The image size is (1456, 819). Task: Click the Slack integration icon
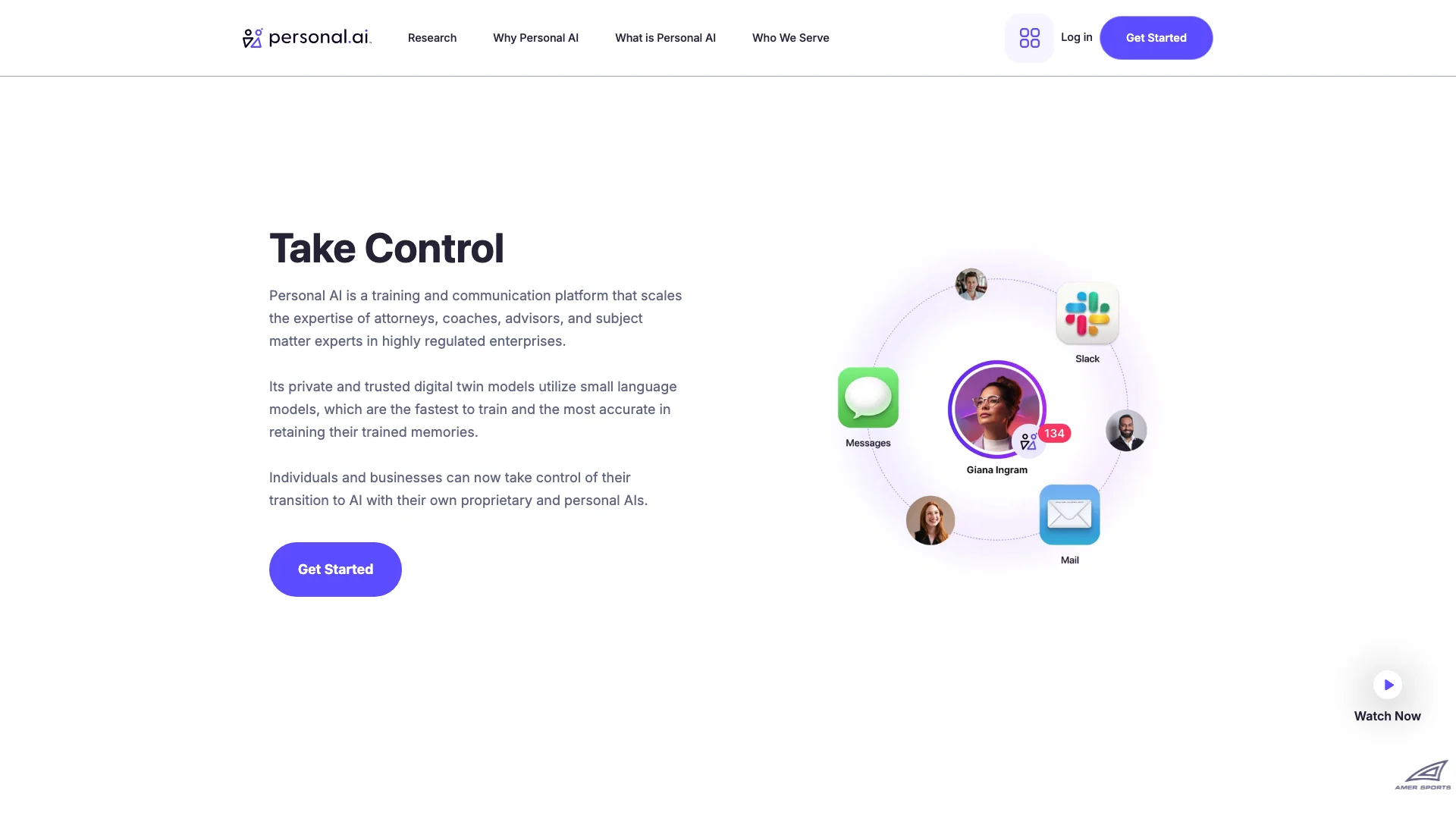pyautogui.click(x=1087, y=313)
